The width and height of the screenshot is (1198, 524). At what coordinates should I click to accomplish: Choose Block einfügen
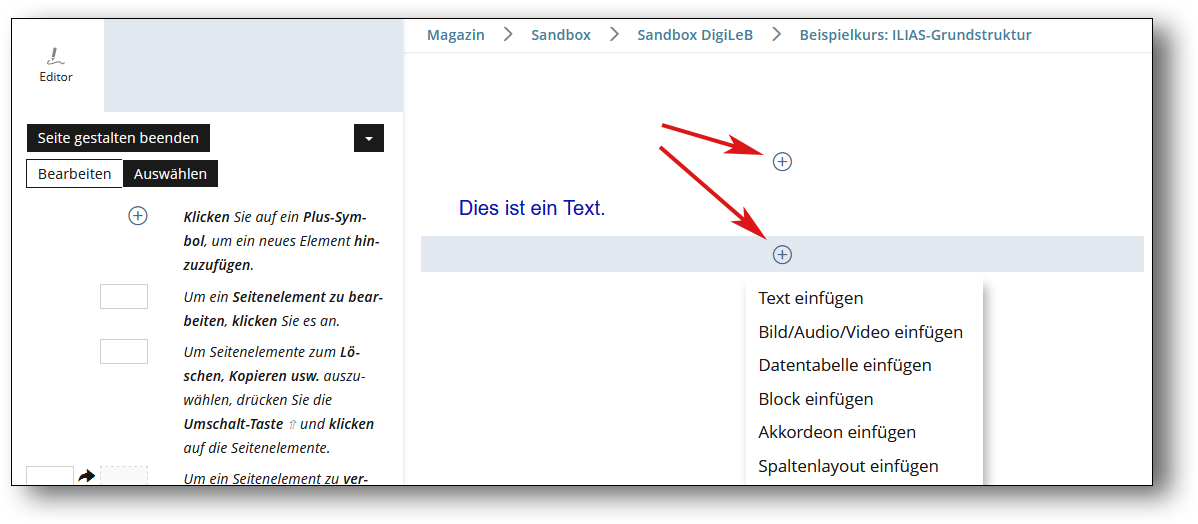coord(815,399)
